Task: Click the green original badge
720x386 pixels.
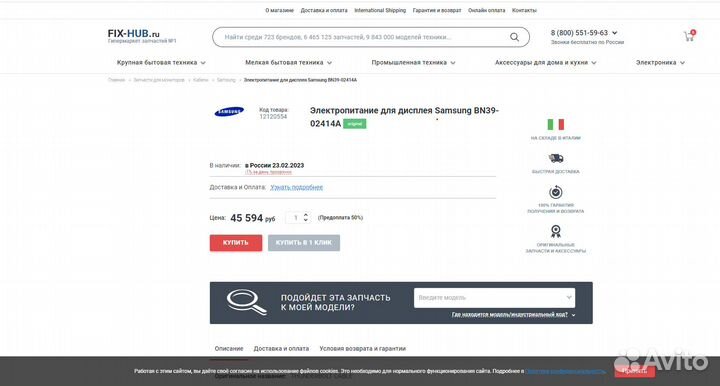Action: coord(354,124)
